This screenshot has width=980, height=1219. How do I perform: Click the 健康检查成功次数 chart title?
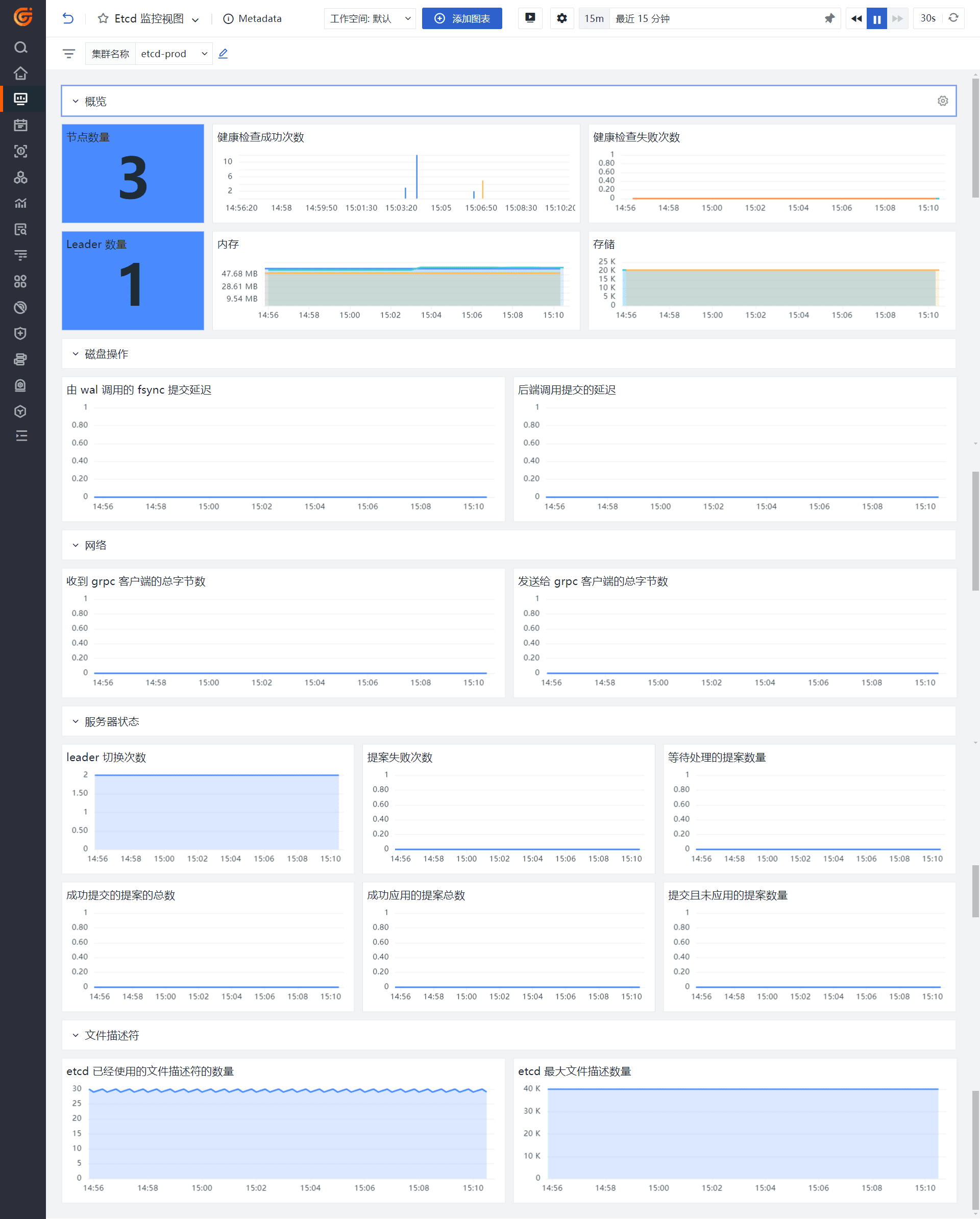click(261, 137)
